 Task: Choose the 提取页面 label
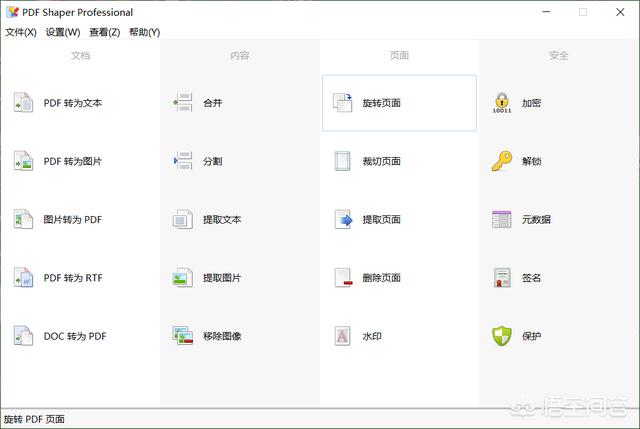(382, 220)
